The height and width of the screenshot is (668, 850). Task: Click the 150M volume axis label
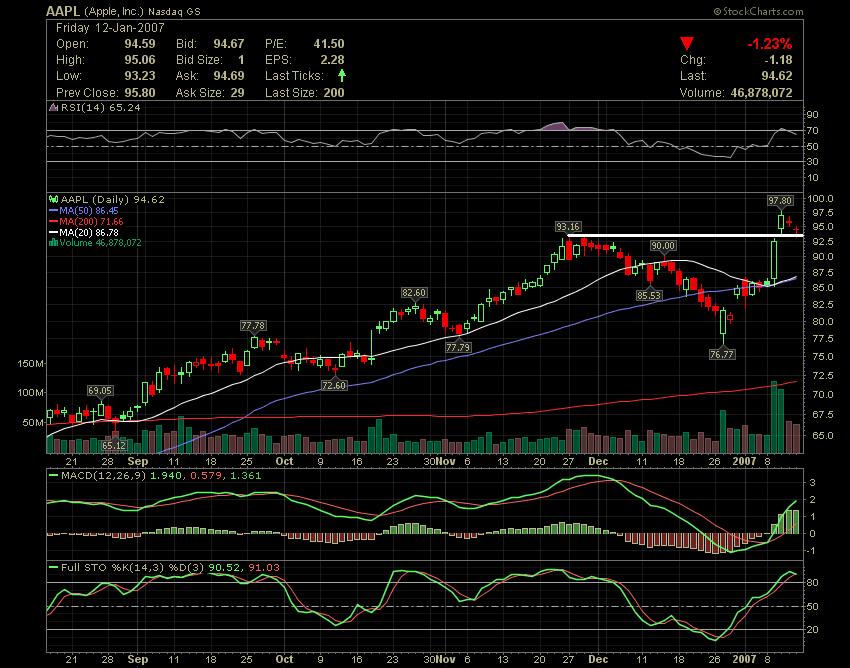30,364
